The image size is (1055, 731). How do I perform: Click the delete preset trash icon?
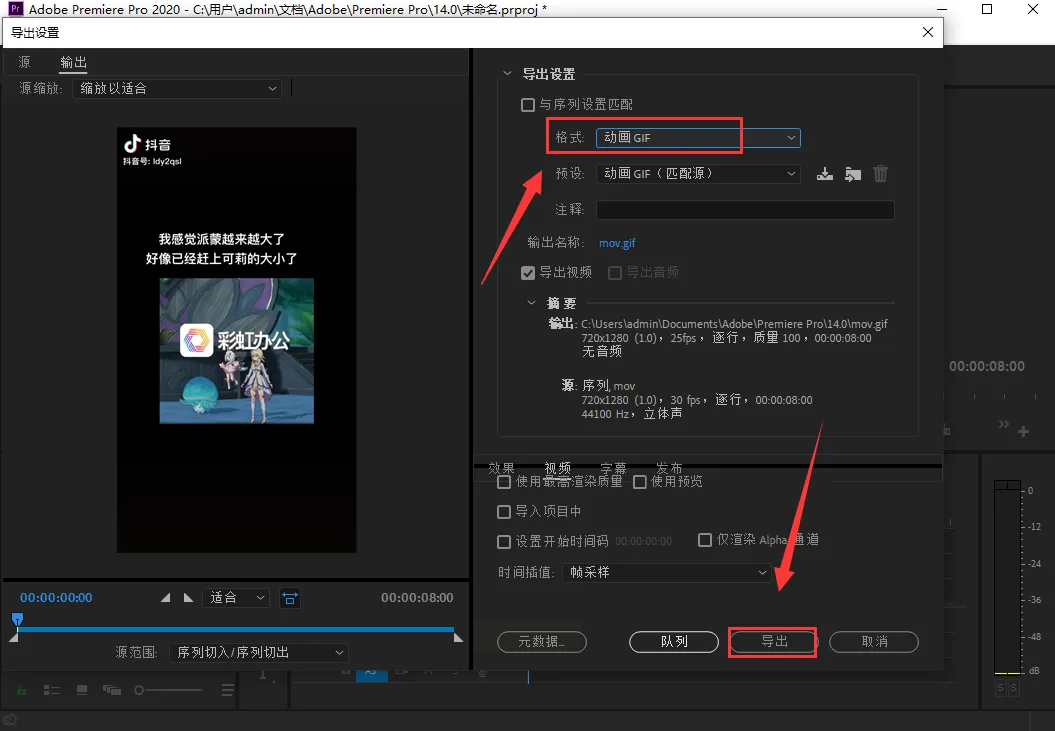pos(880,174)
